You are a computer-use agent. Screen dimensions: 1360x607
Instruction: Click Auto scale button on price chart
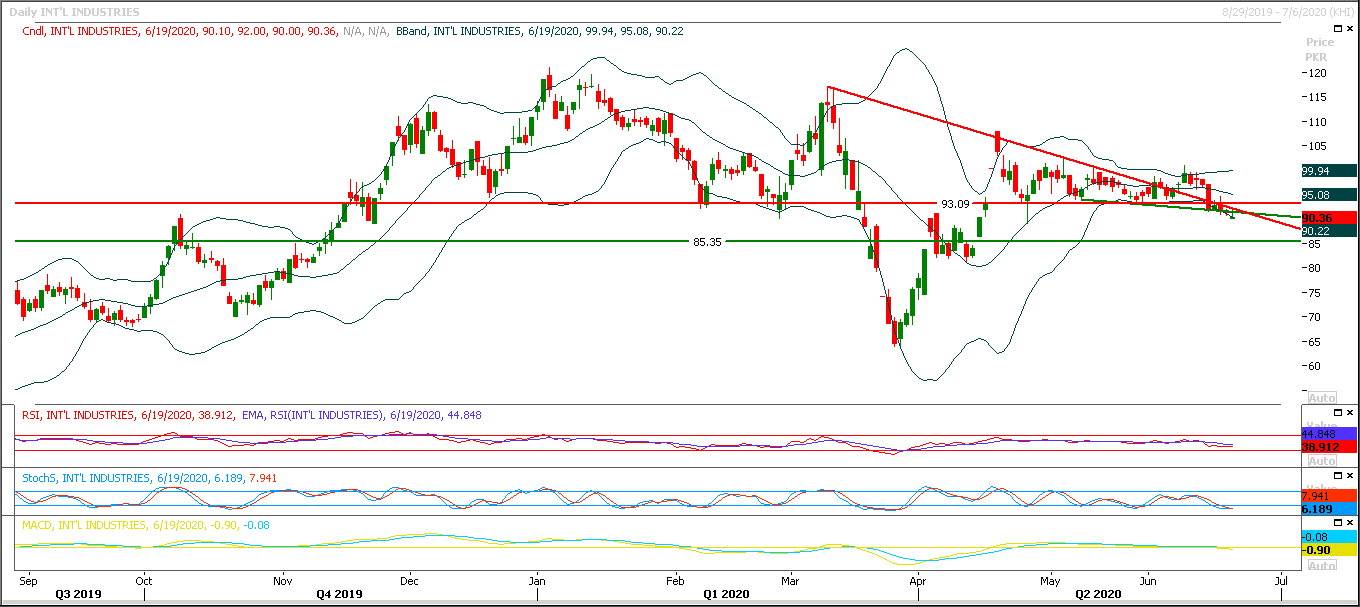(x=1321, y=397)
